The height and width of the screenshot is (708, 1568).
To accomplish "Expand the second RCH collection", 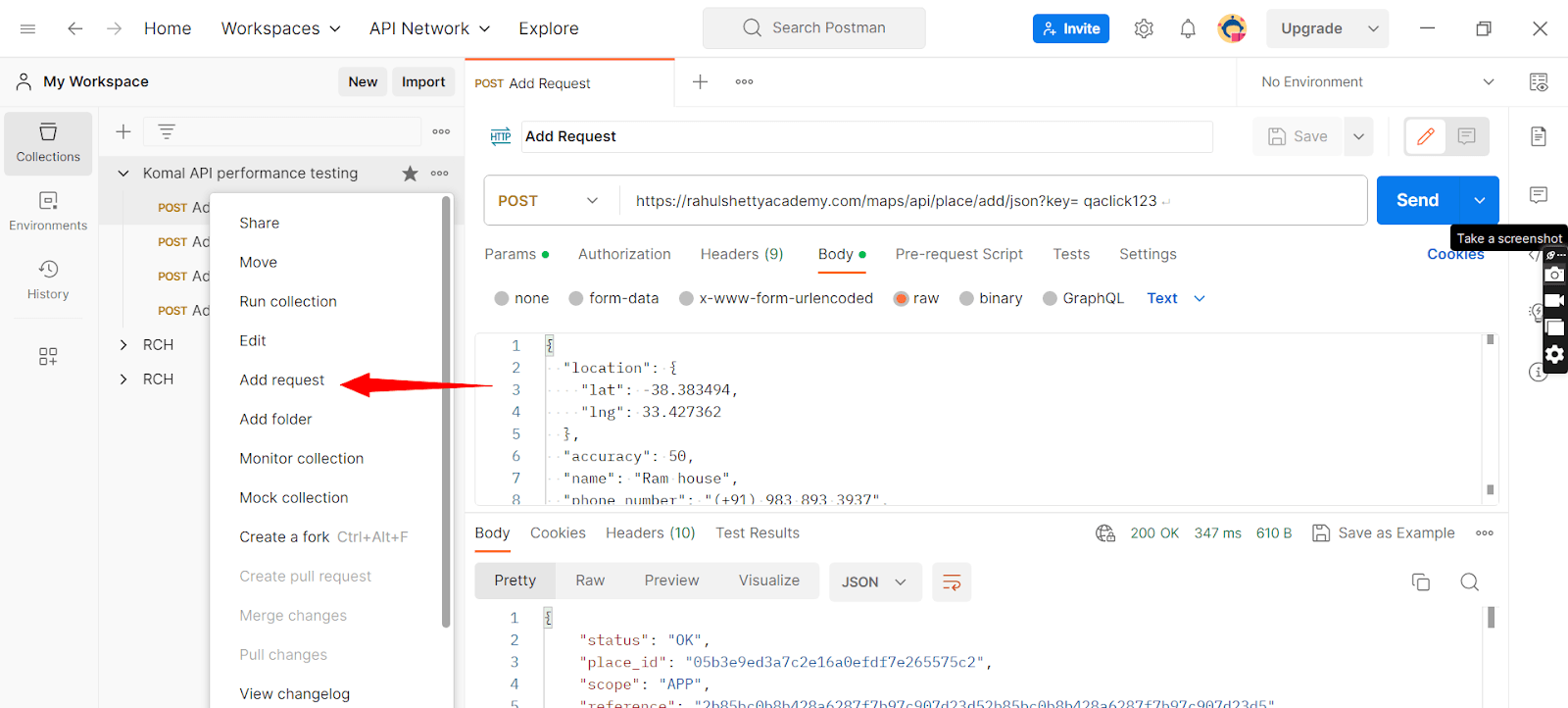I will pos(123,379).
